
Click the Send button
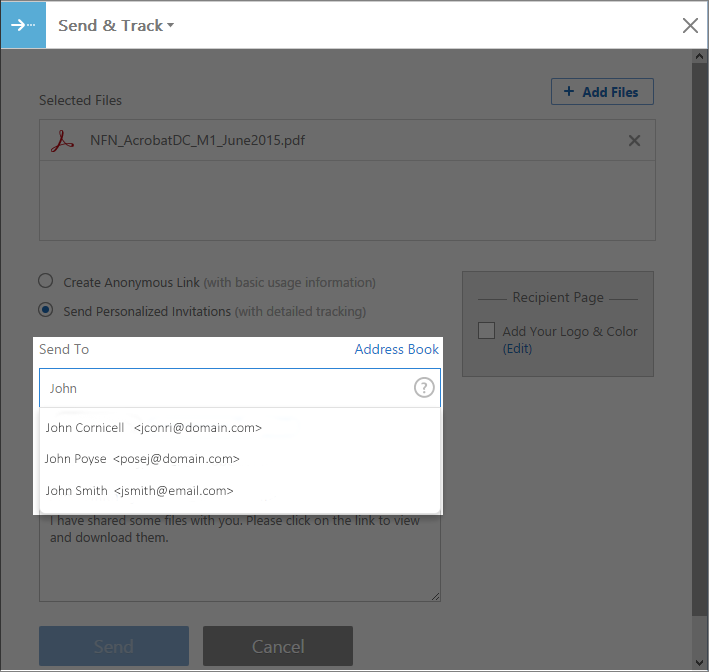[x=114, y=646]
